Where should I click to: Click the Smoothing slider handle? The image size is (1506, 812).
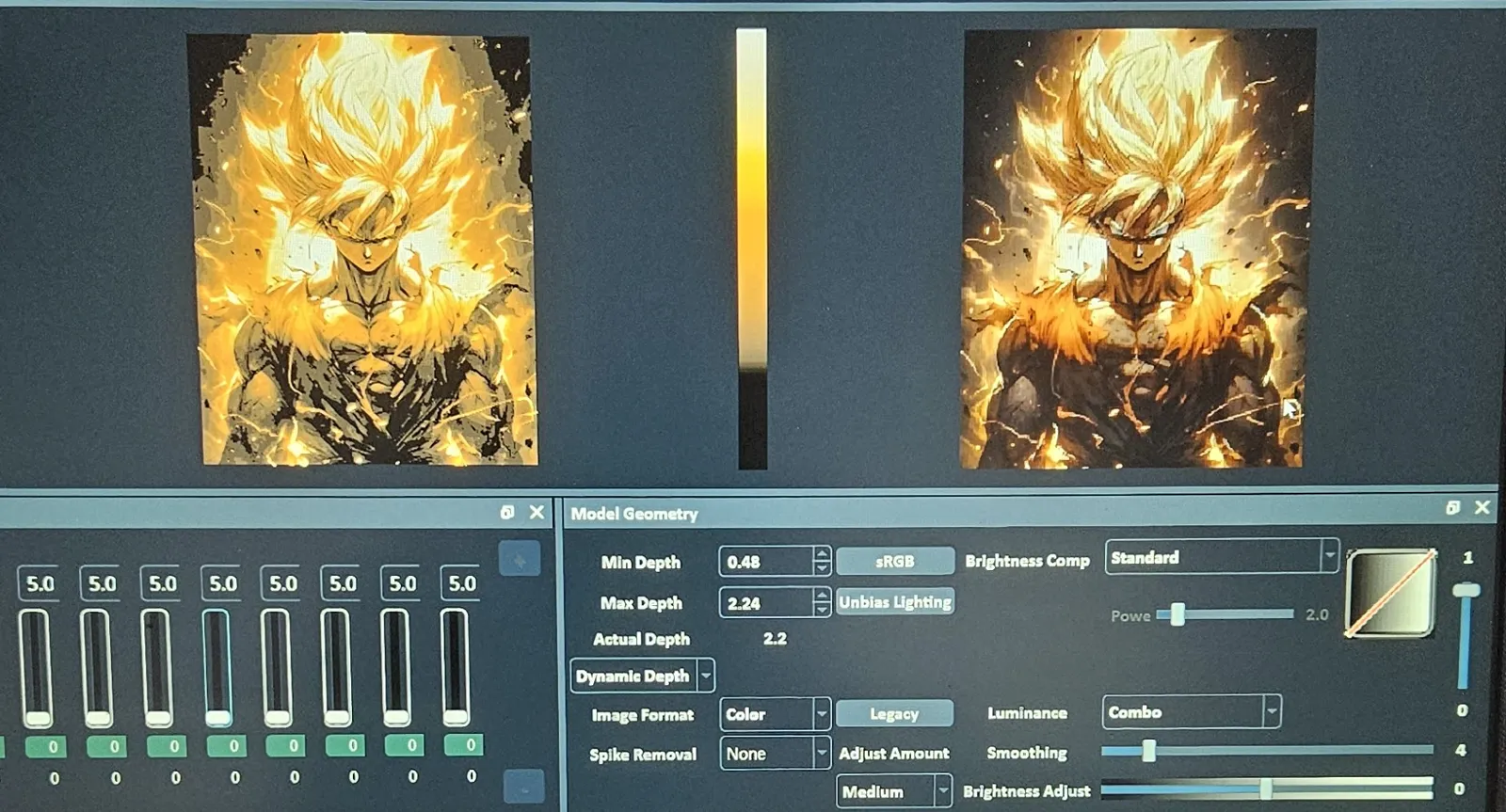(1148, 750)
